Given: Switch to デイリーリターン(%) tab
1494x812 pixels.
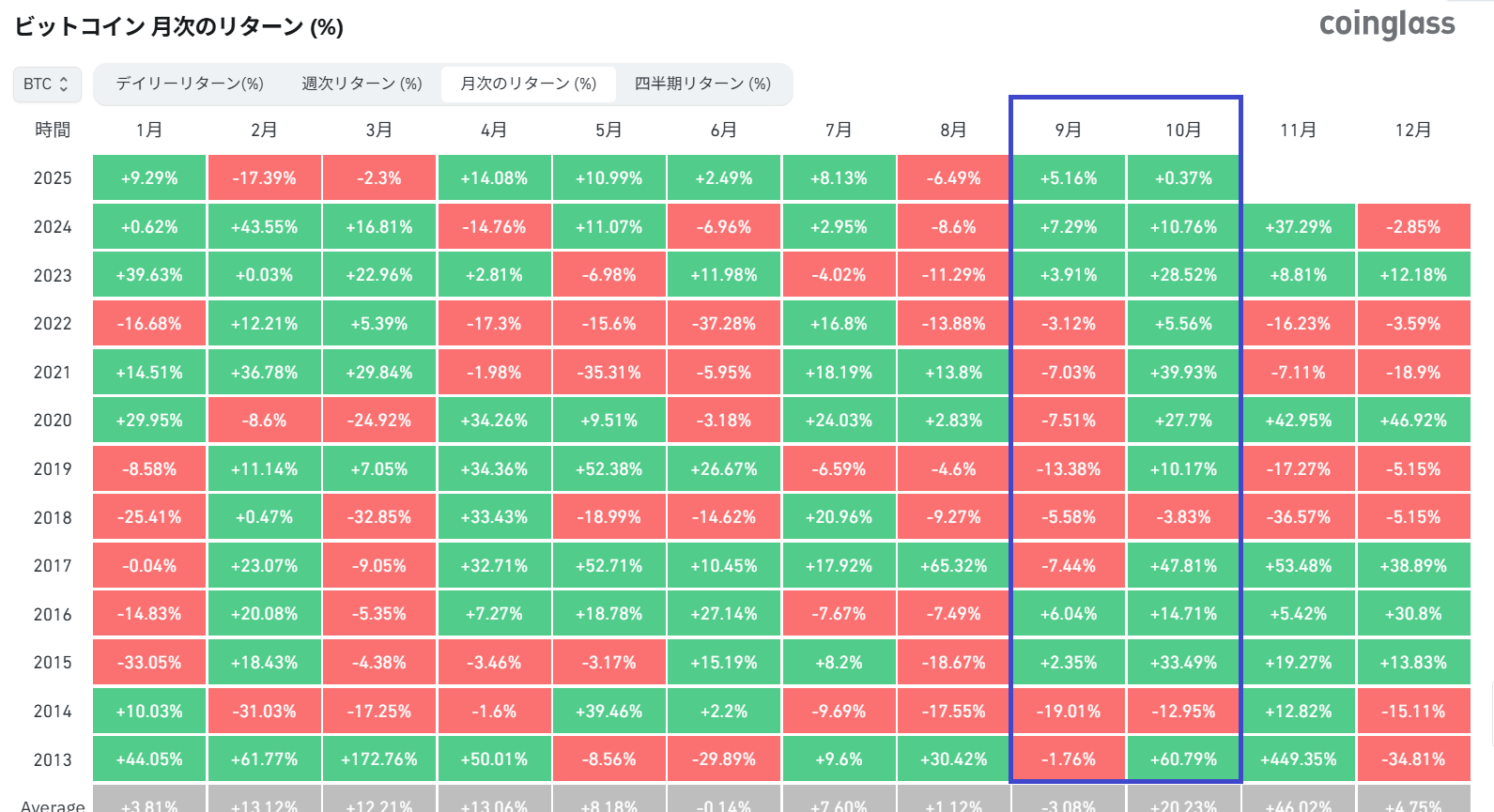Looking at the screenshot, I should click(x=190, y=84).
